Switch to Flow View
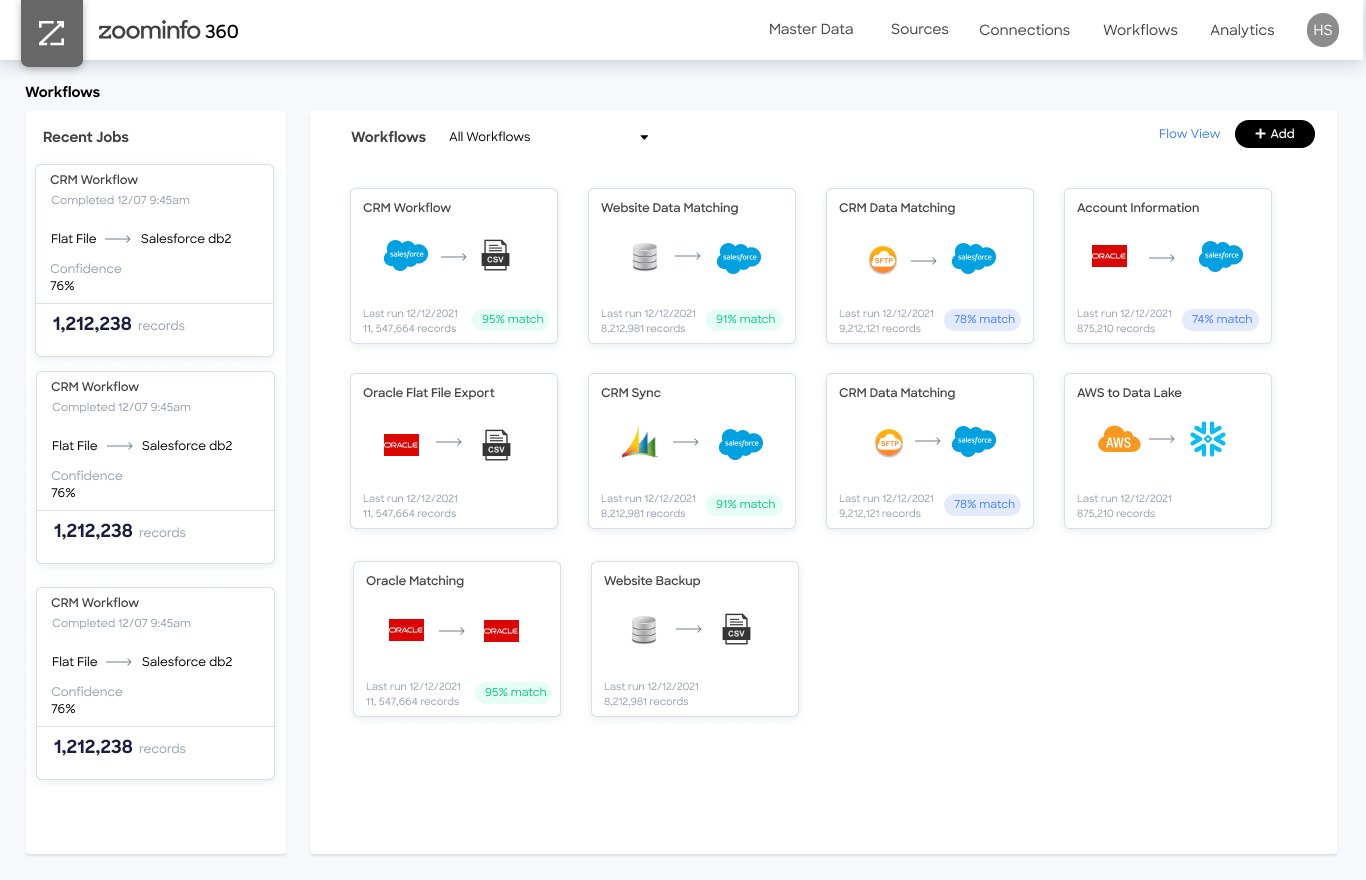This screenshot has height=880, width=1366. (x=1189, y=134)
